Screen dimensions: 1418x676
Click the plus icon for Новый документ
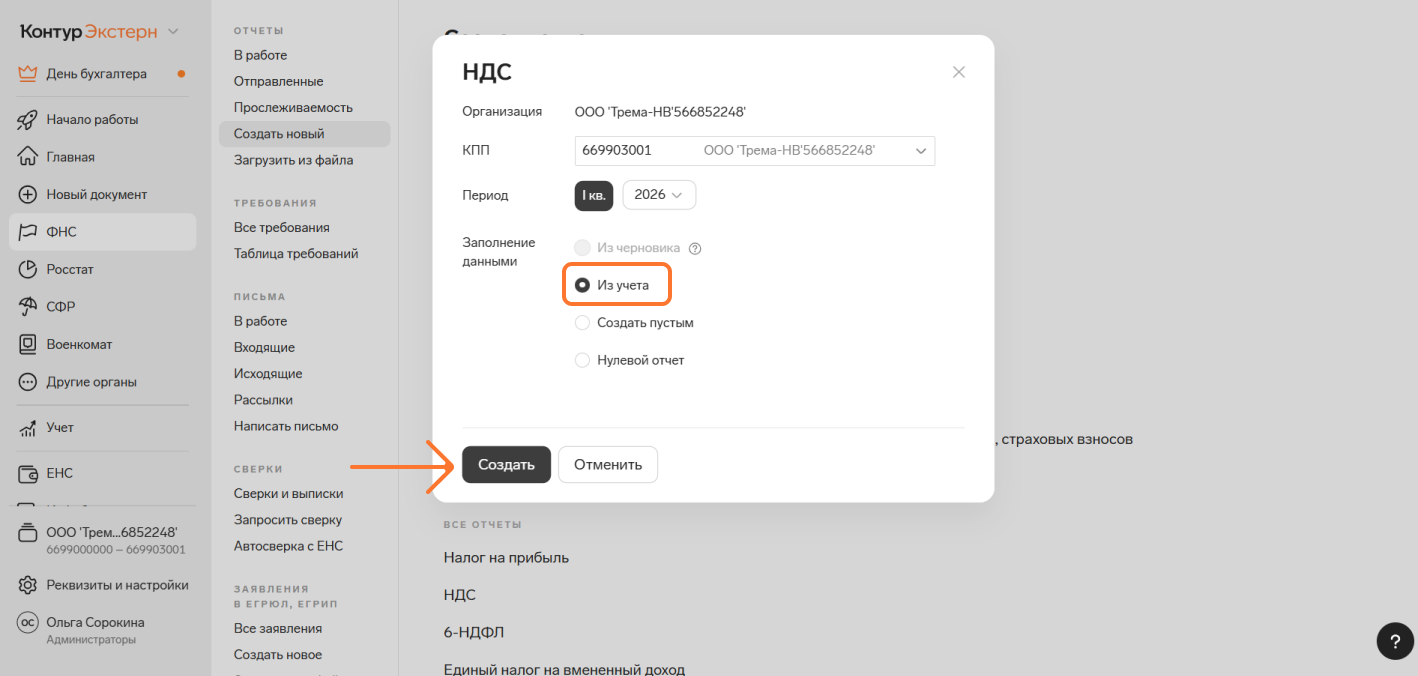pyautogui.click(x=28, y=195)
